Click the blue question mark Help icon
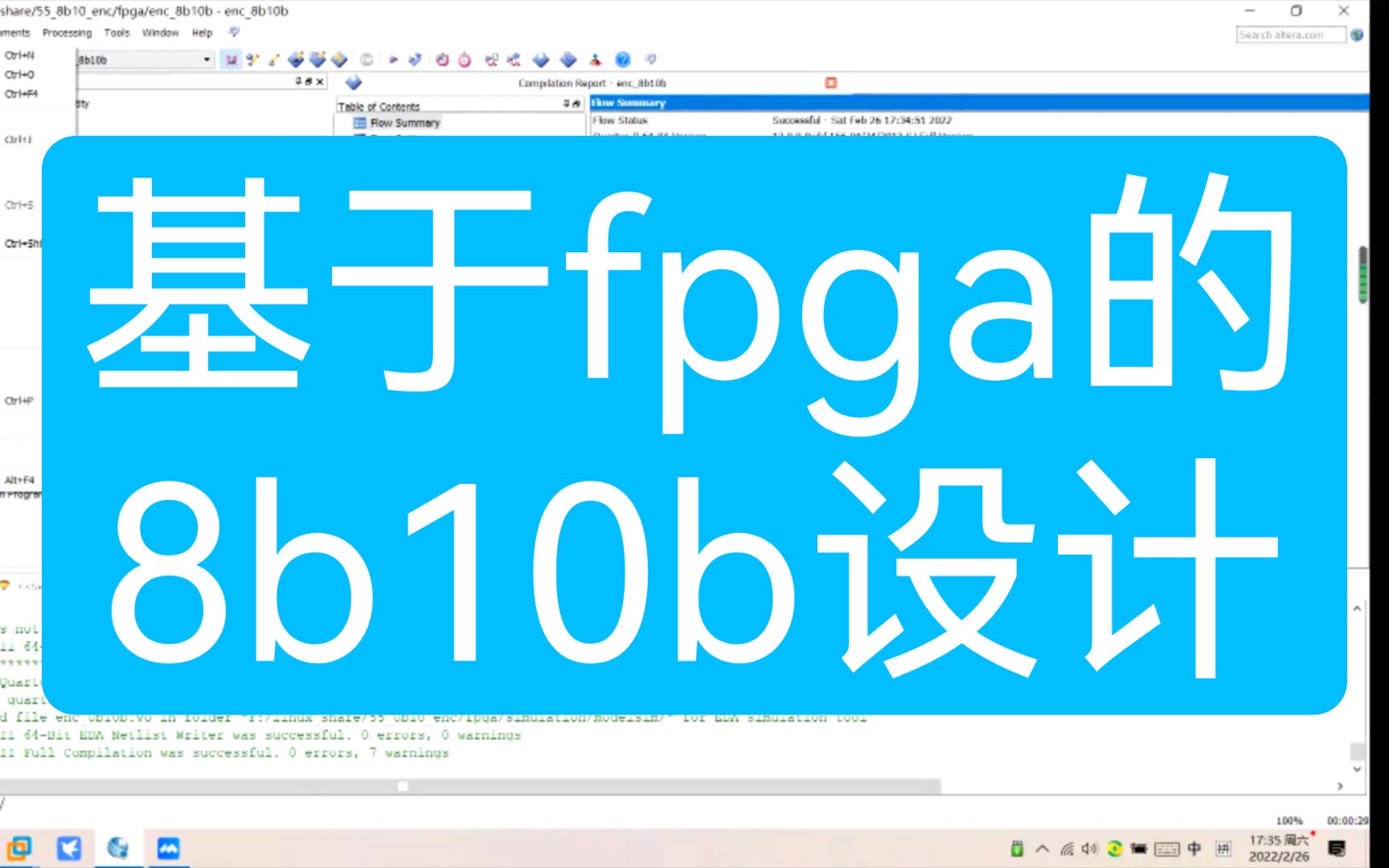The width and height of the screenshot is (1389, 868). click(x=622, y=59)
